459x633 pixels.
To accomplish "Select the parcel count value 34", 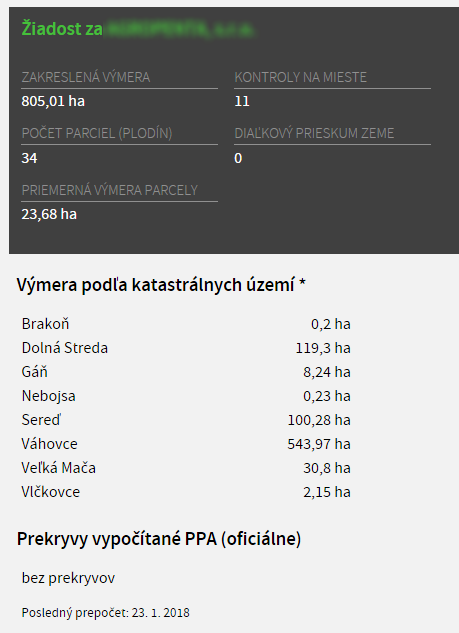I will click(29, 158).
